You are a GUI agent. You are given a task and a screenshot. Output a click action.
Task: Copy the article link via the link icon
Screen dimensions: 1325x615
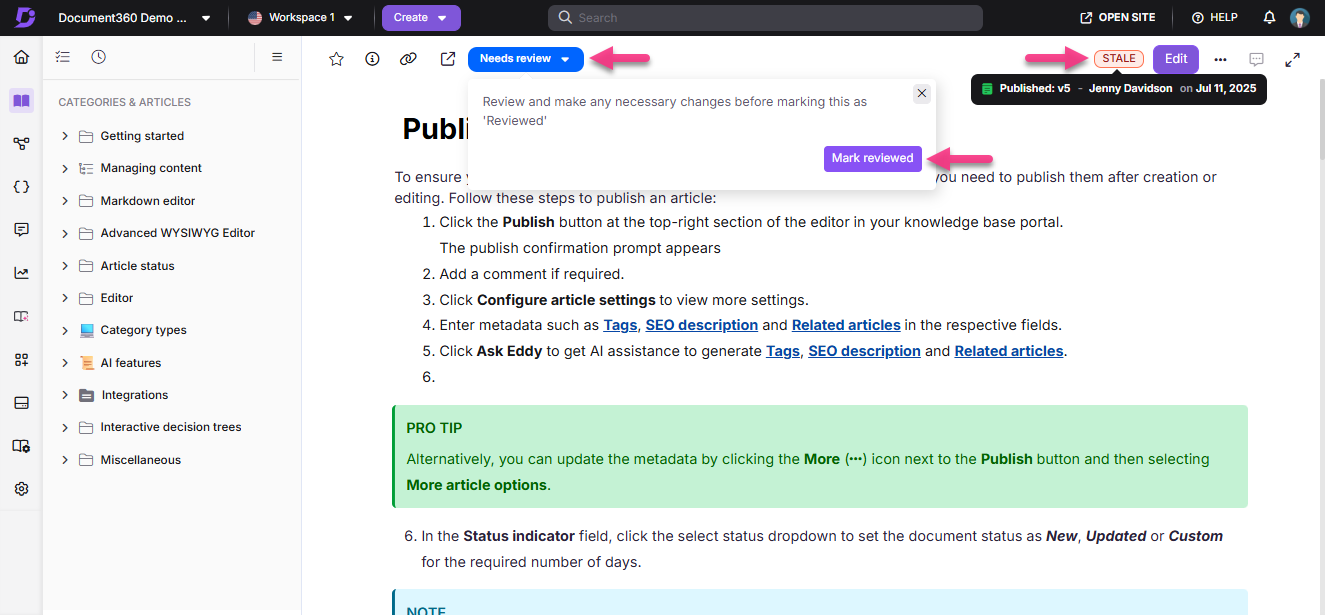pos(408,58)
